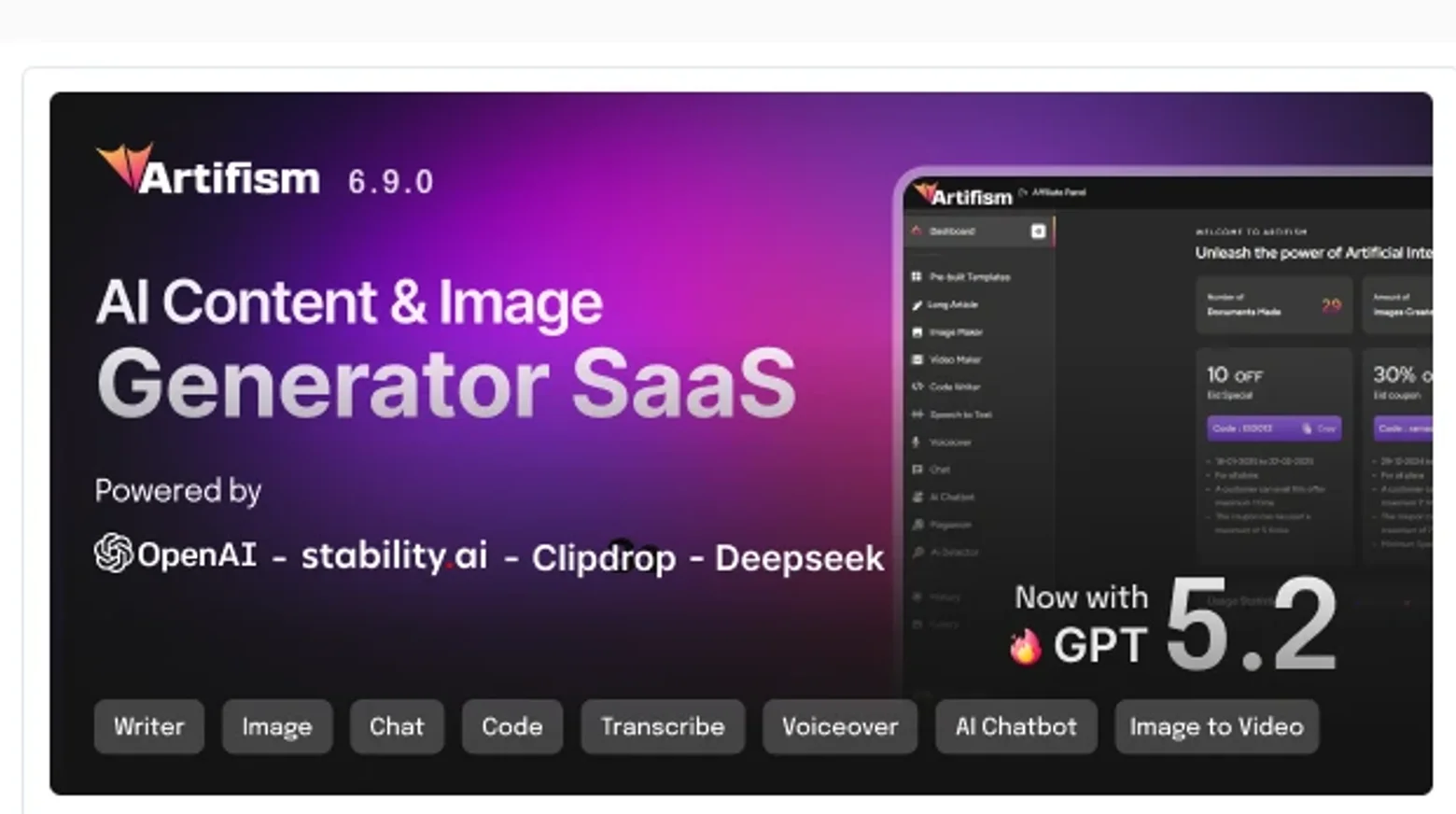Select the AI Chatbot feature pill
The width and height of the screenshot is (1456, 814).
click(x=1016, y=726)
